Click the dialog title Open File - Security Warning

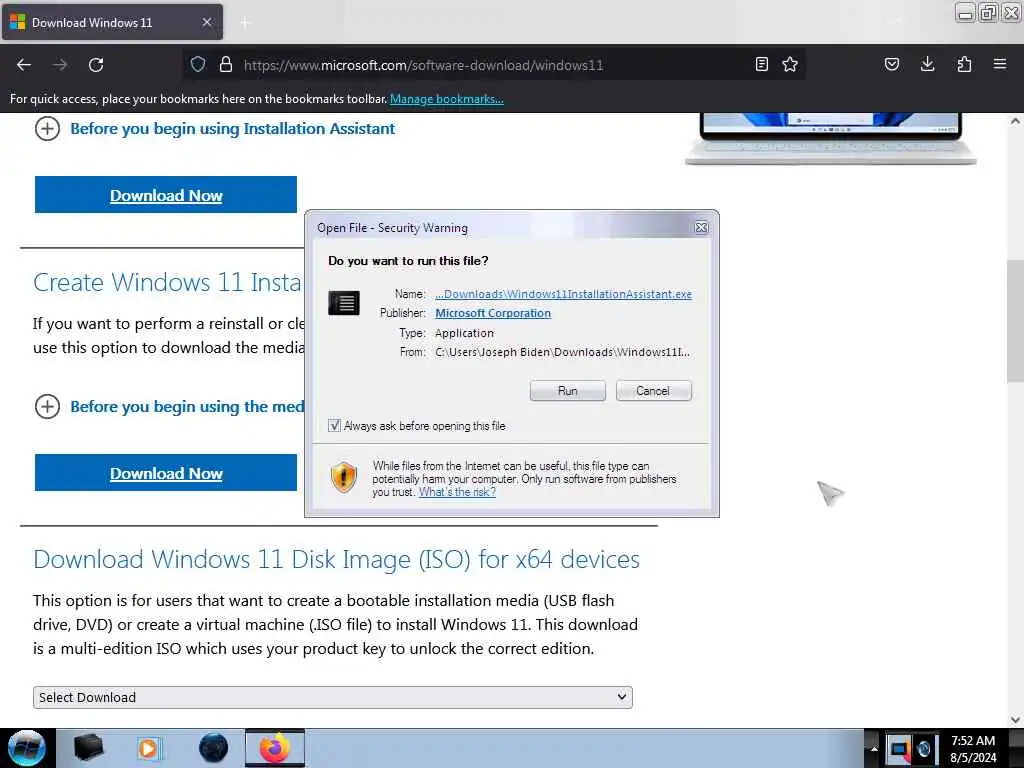(x=392, y=228)
